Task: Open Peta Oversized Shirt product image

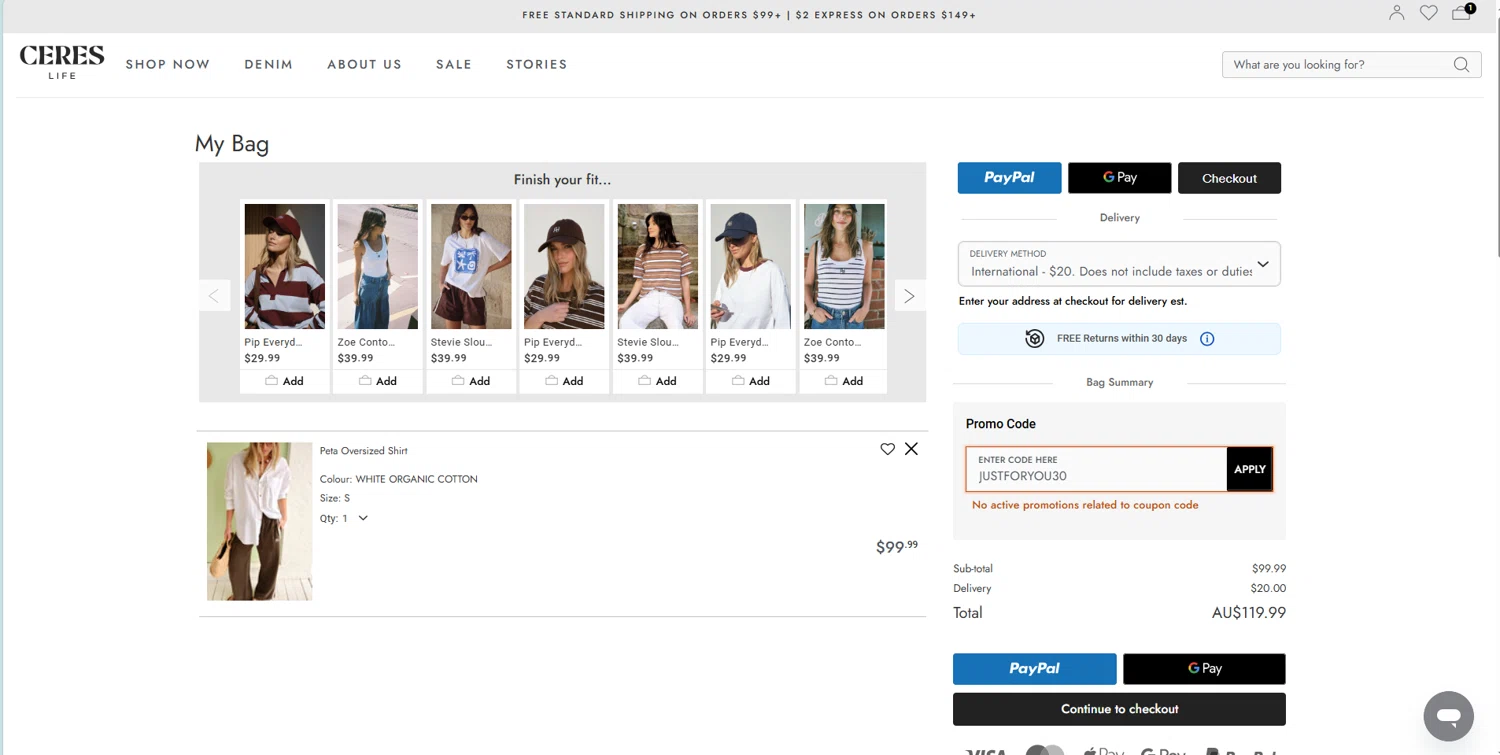Action: (x=259, y=521)
